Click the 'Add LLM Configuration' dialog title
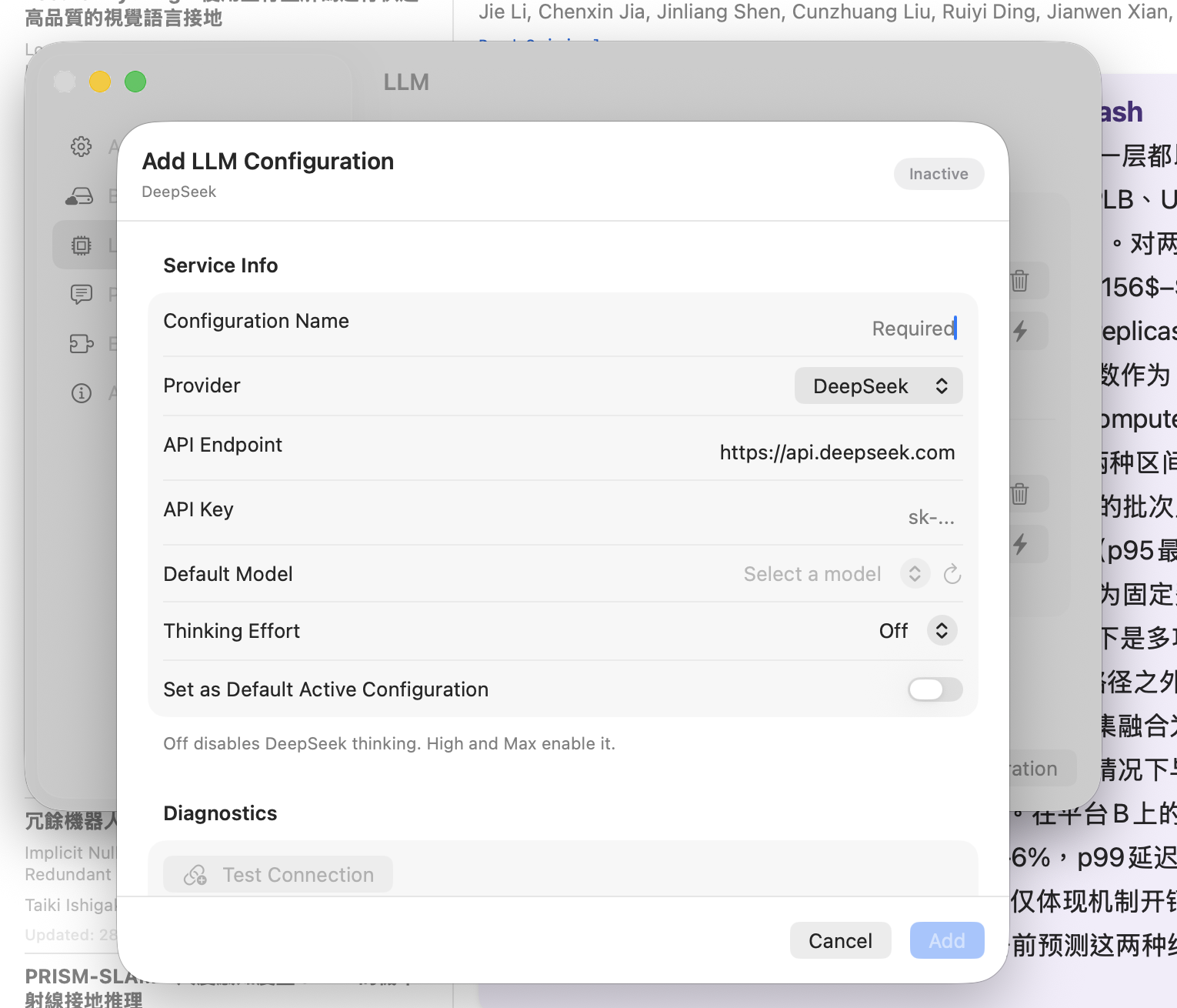The width and height of the screenshot is (1177, 1008). [x=268, y=162]
